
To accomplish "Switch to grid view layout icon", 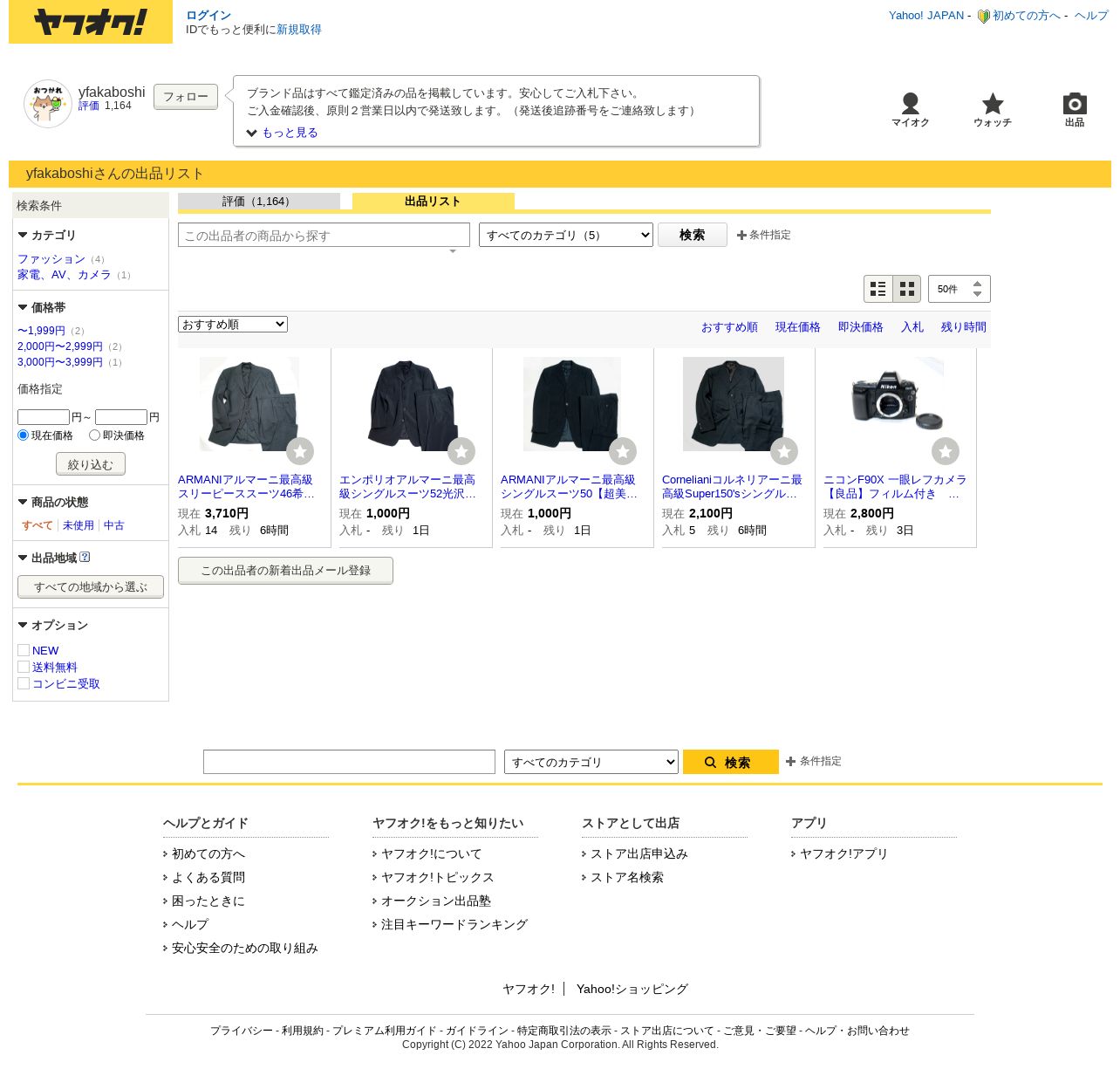I will point(907,289).
